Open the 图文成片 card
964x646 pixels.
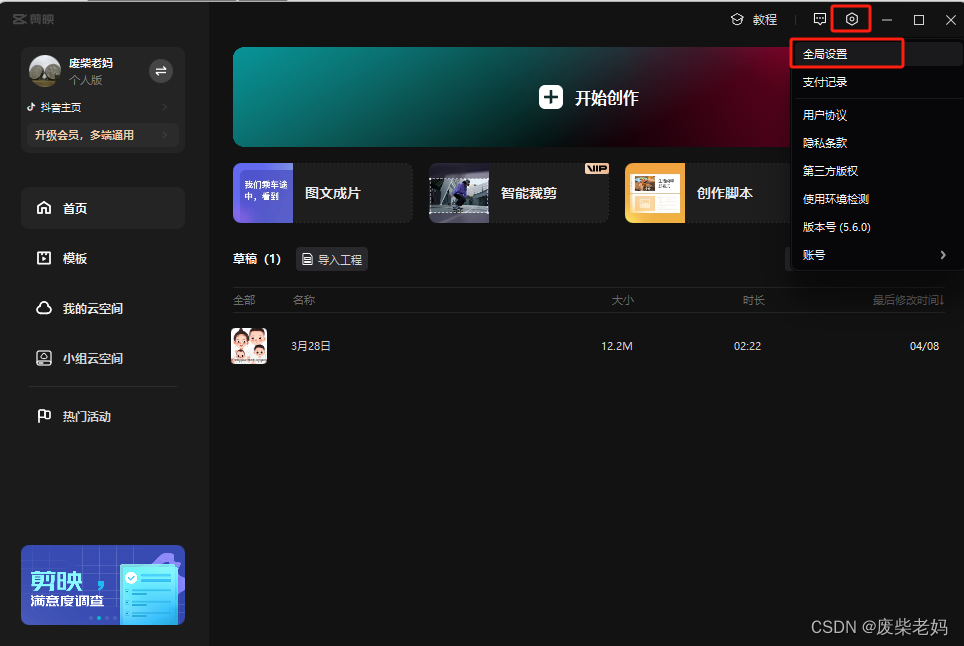pyautogui.click(x=323, y=193)
